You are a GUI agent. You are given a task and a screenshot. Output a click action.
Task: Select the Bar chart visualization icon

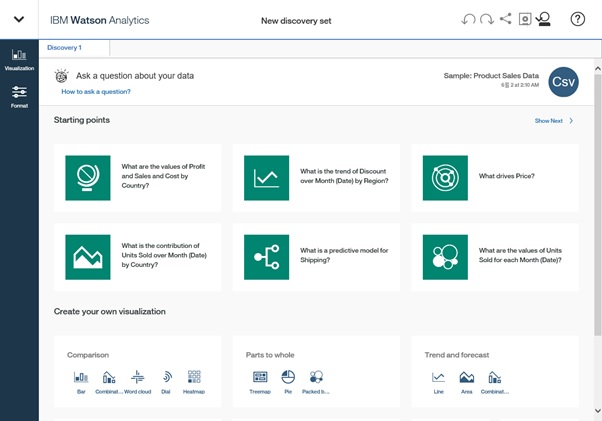(81, 377)
